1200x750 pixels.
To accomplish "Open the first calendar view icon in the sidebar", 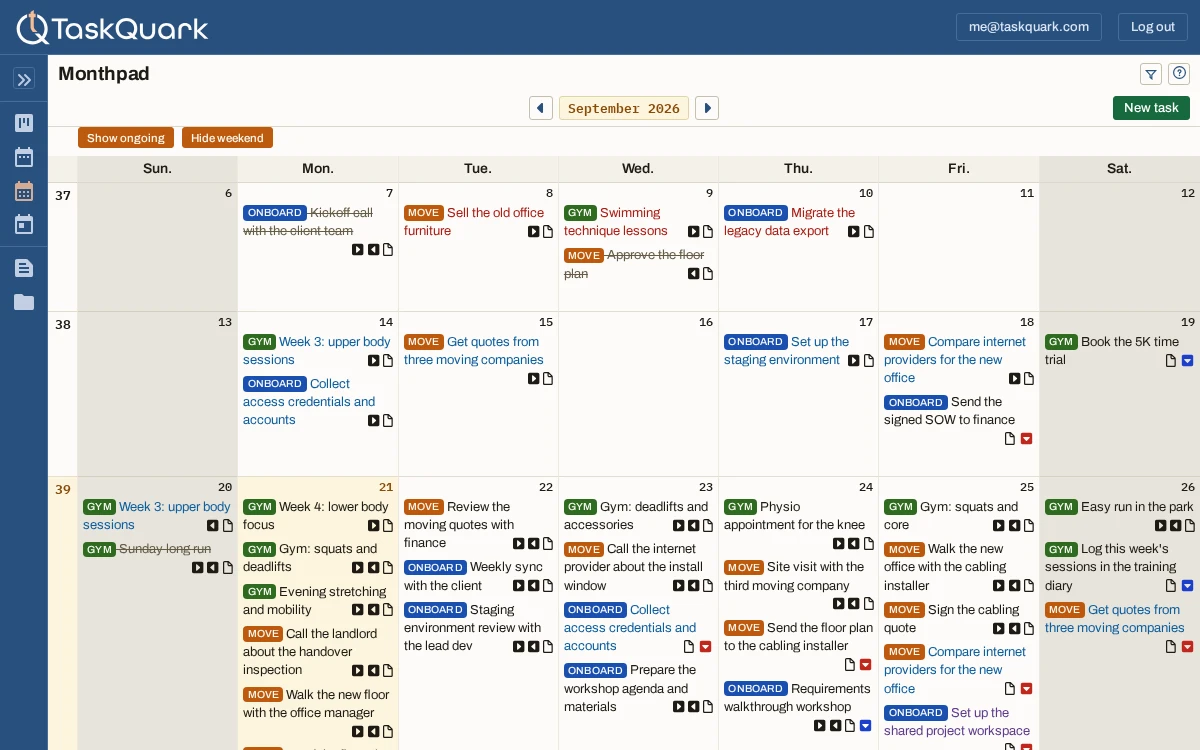I will point(24,157).
